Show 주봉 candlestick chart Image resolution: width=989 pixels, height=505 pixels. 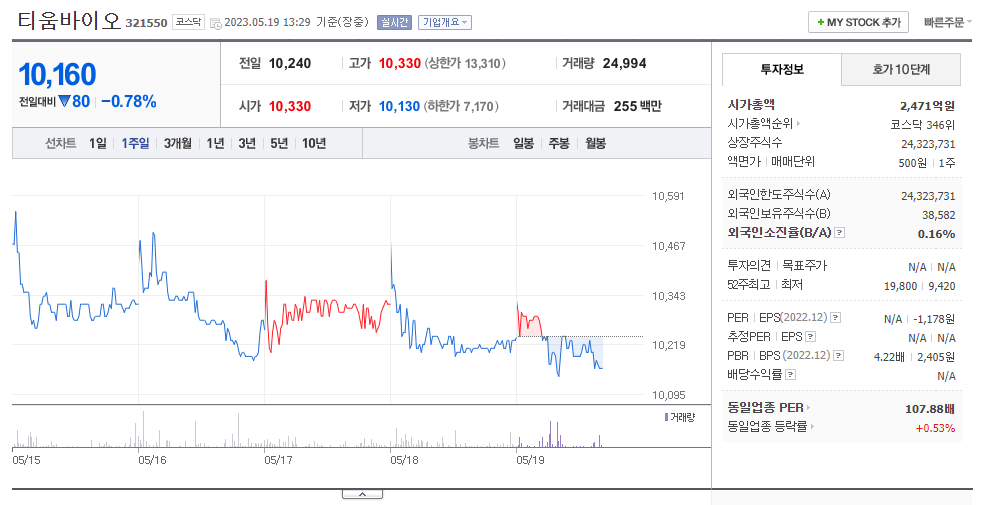(x=559, y=144)
